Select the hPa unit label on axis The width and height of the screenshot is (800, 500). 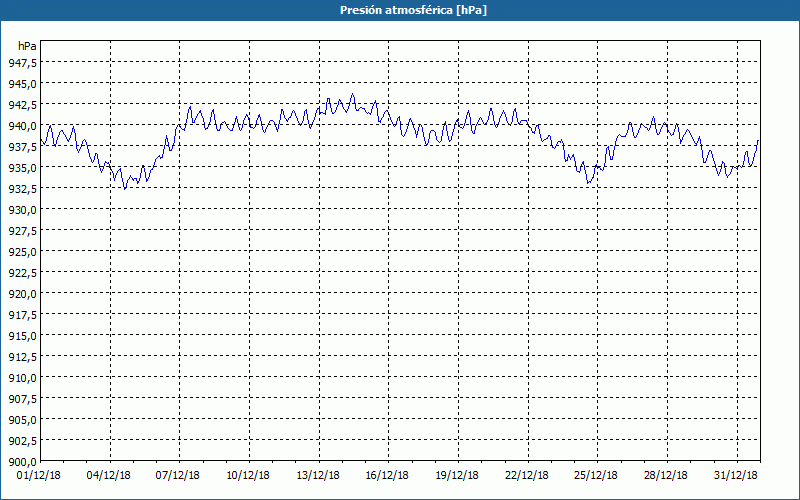(27, 46)
